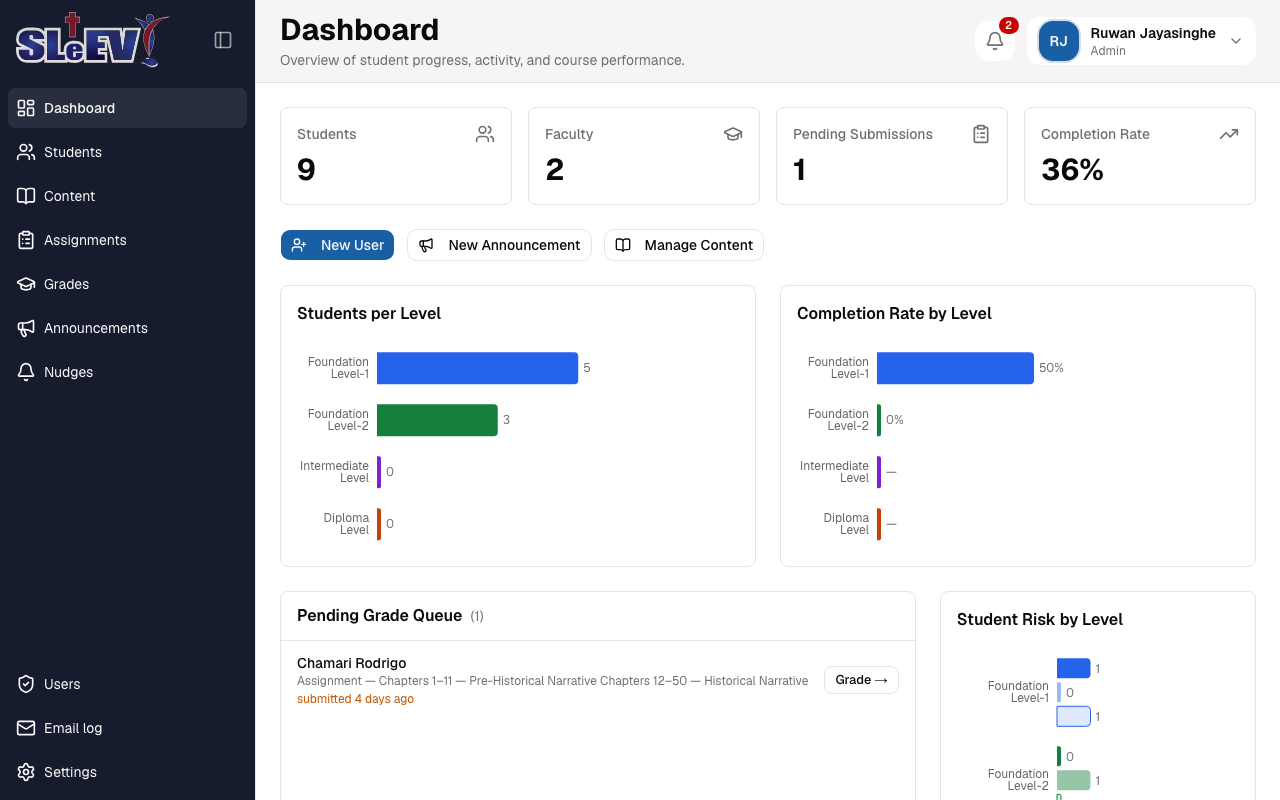
Task: Open Manage Content
Action: 684,245
